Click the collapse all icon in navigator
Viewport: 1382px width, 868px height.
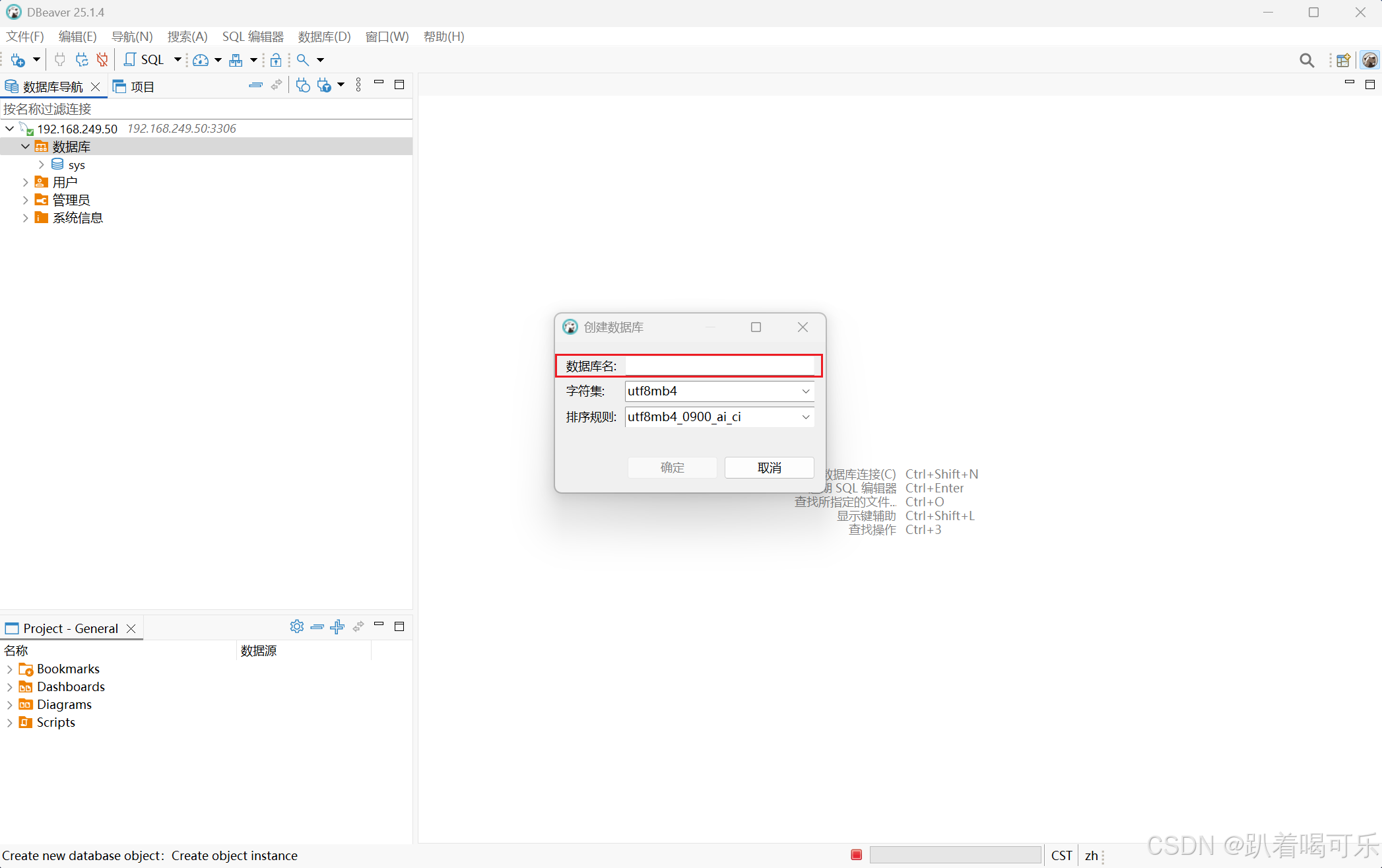[x=255, y=85]
